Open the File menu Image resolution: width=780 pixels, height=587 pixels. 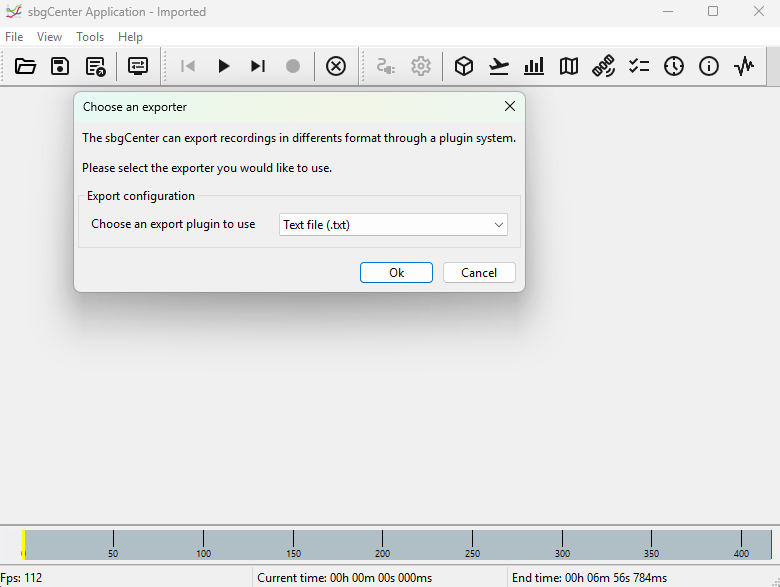coord(14,37)
